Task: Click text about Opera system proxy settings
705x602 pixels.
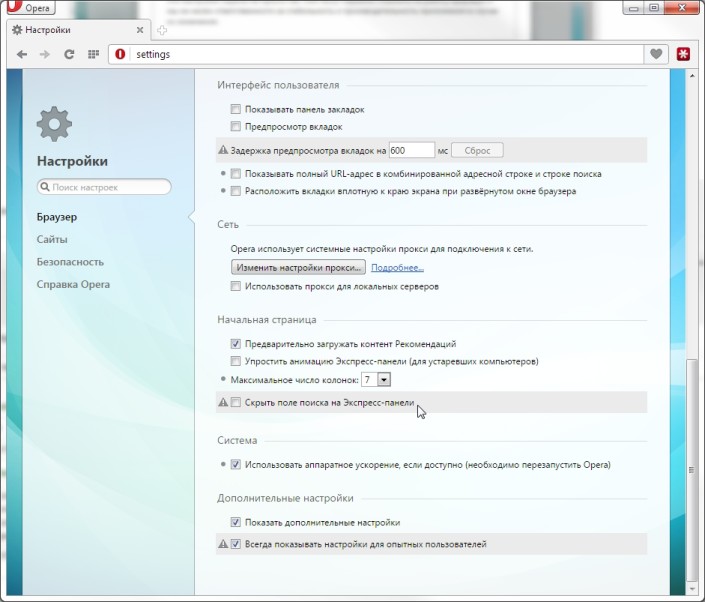Action: (382, 249)
